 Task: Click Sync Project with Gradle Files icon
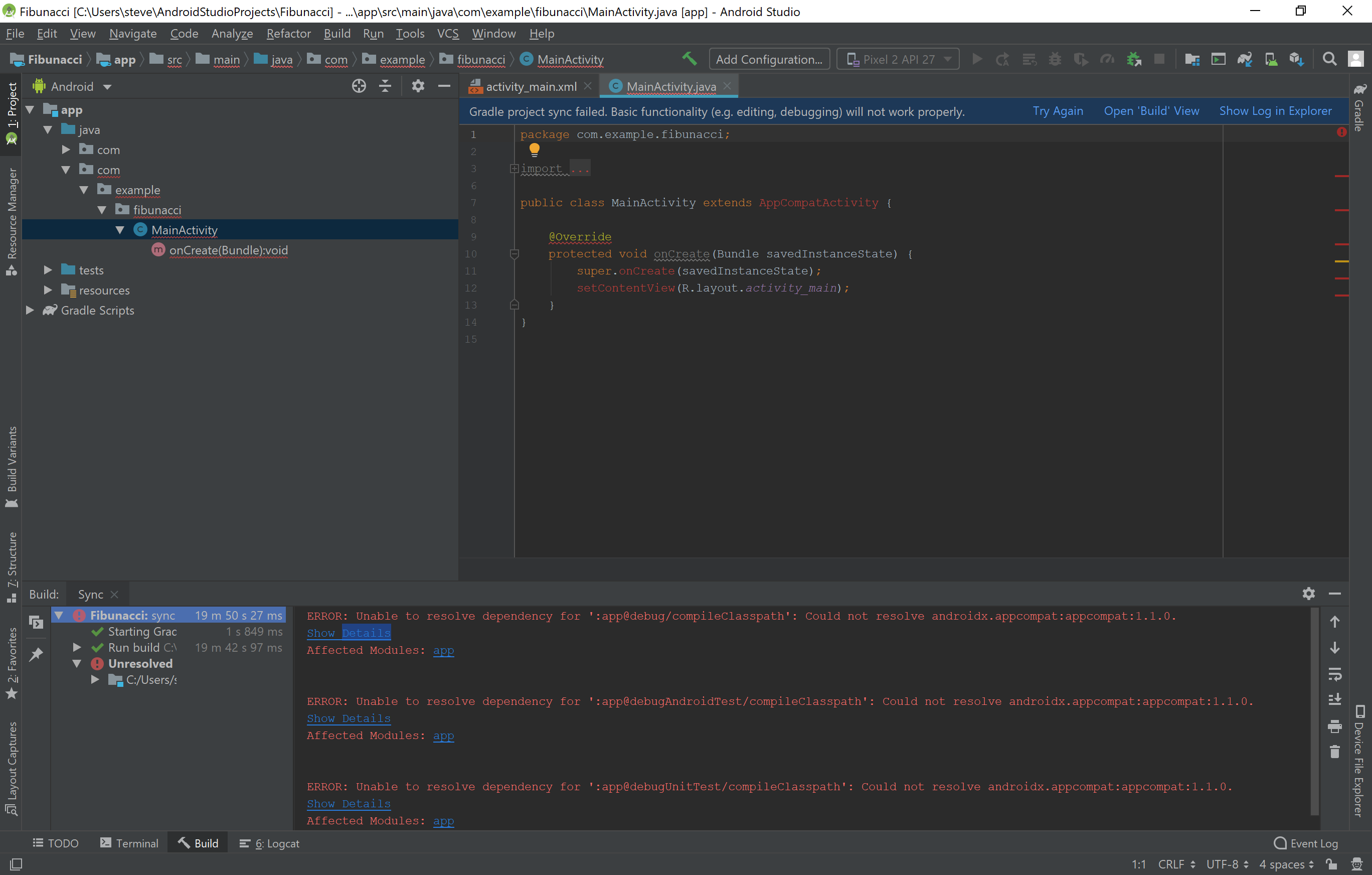pos(1244,59)
